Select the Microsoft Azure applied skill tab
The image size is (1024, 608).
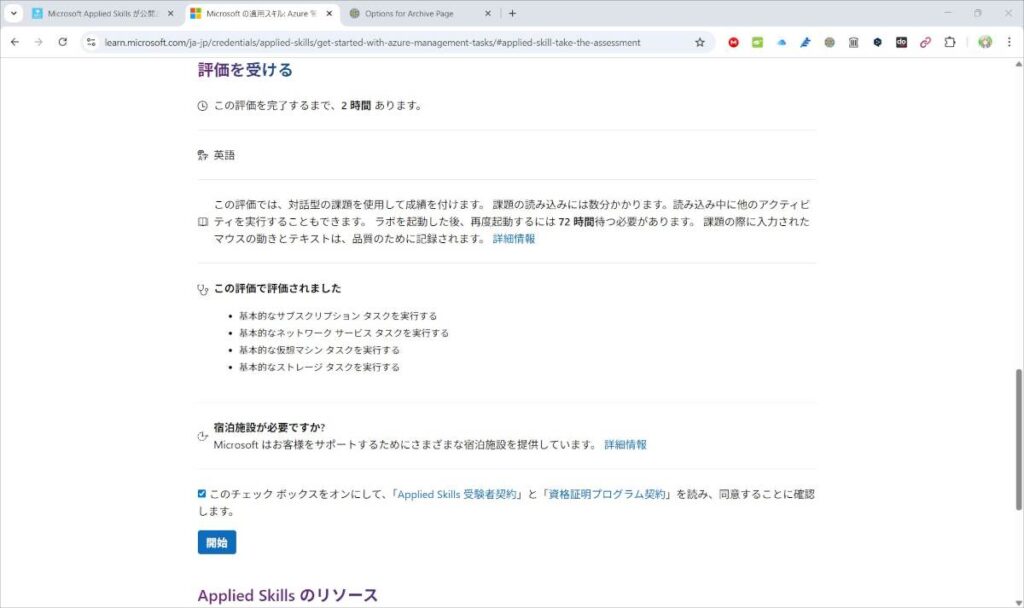262,13
